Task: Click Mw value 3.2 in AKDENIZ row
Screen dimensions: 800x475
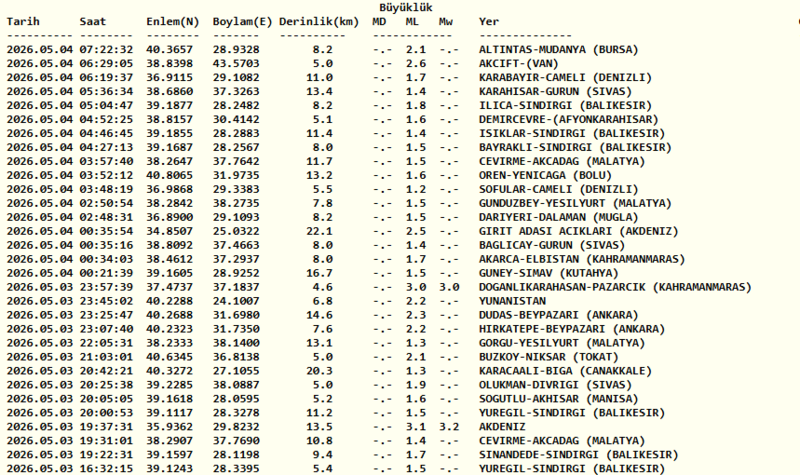Action: (x=449, y=427)
